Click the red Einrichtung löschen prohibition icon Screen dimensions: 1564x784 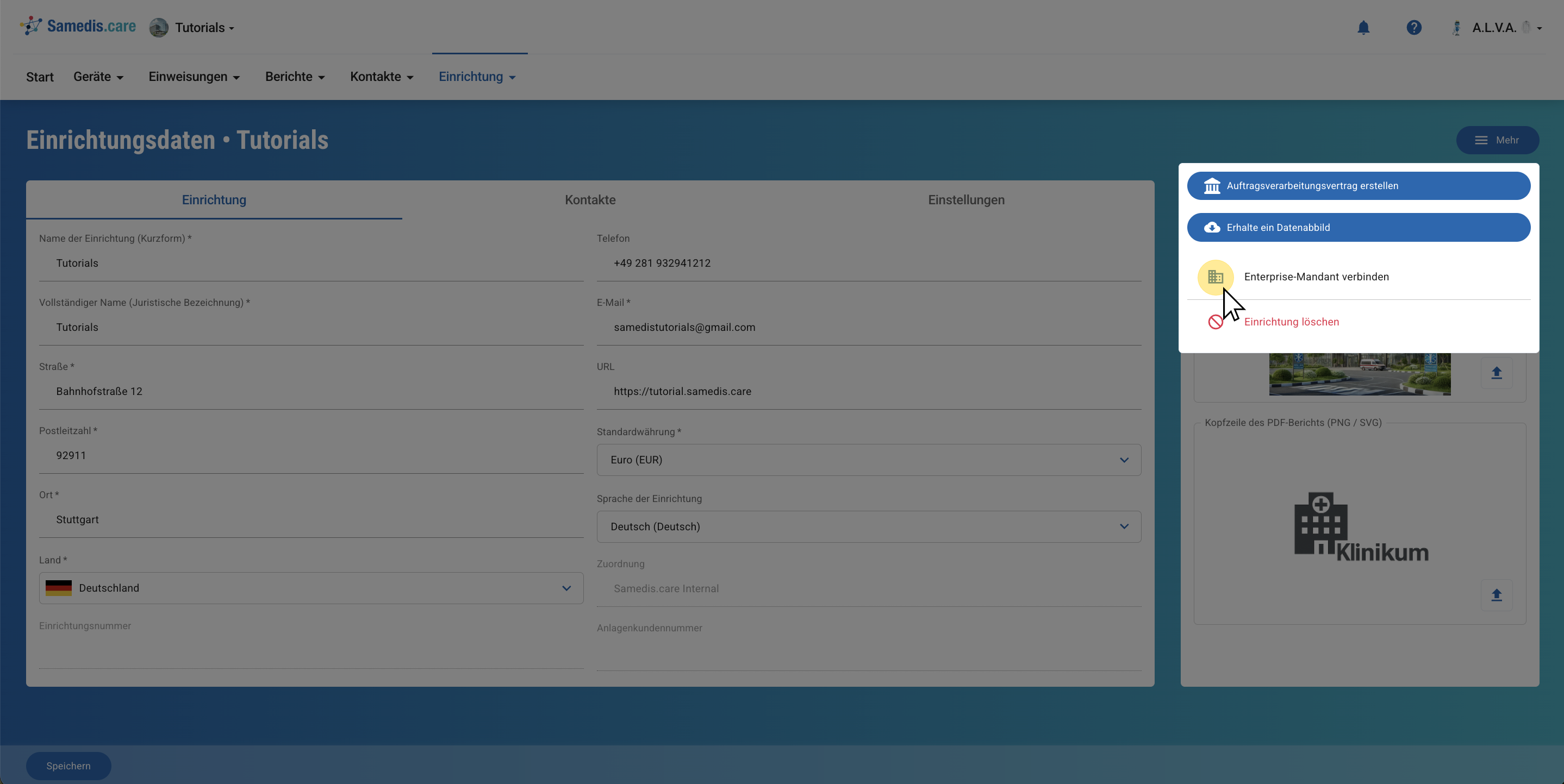[x=1215, y=322]
